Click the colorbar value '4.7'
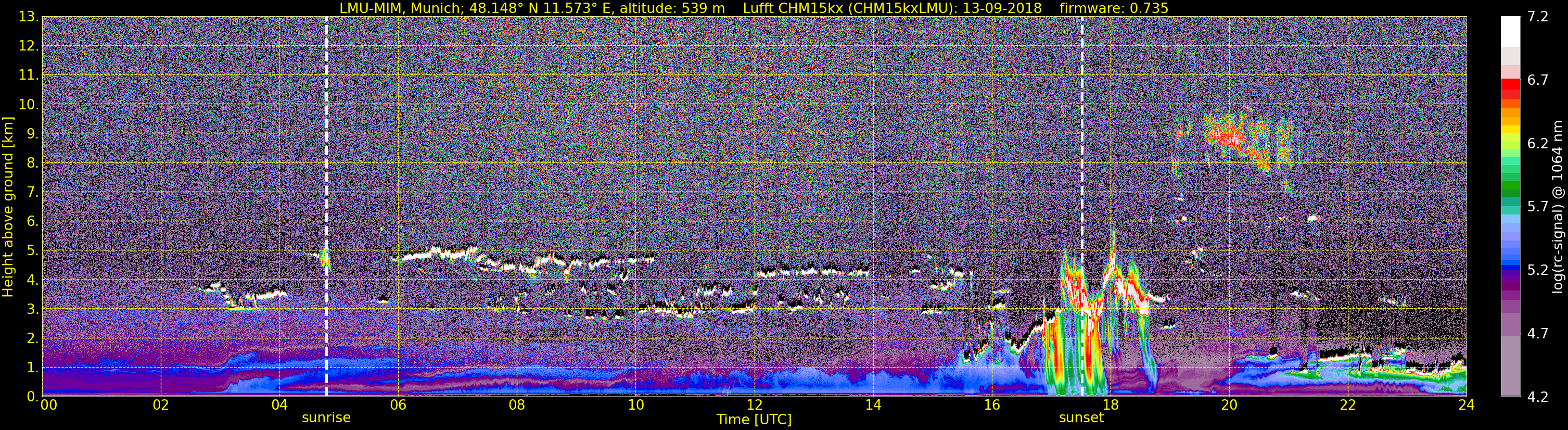This screenshot has height=430, width=1568. (1538, 333)
